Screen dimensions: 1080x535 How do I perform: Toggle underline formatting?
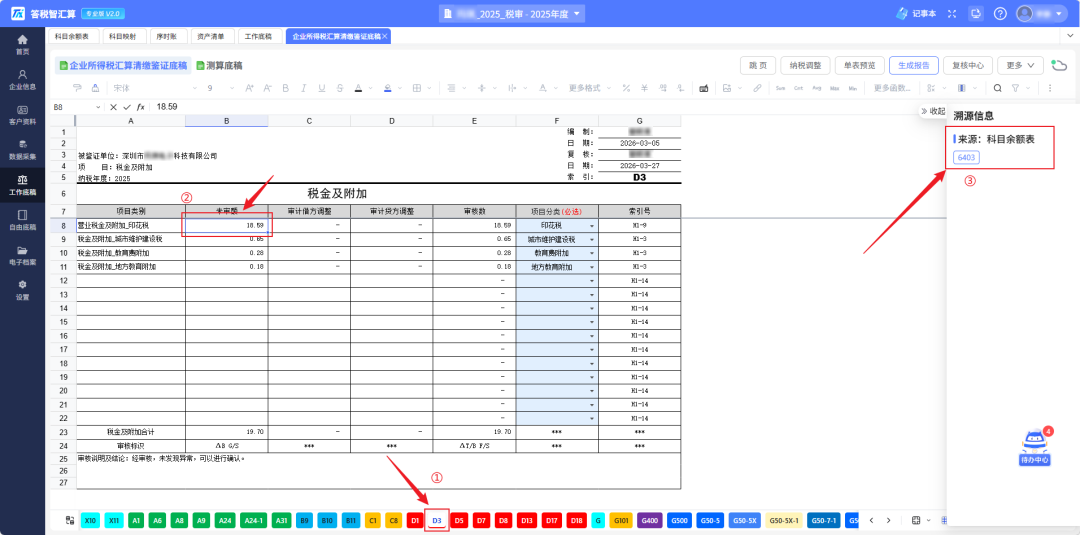[321, 88]
